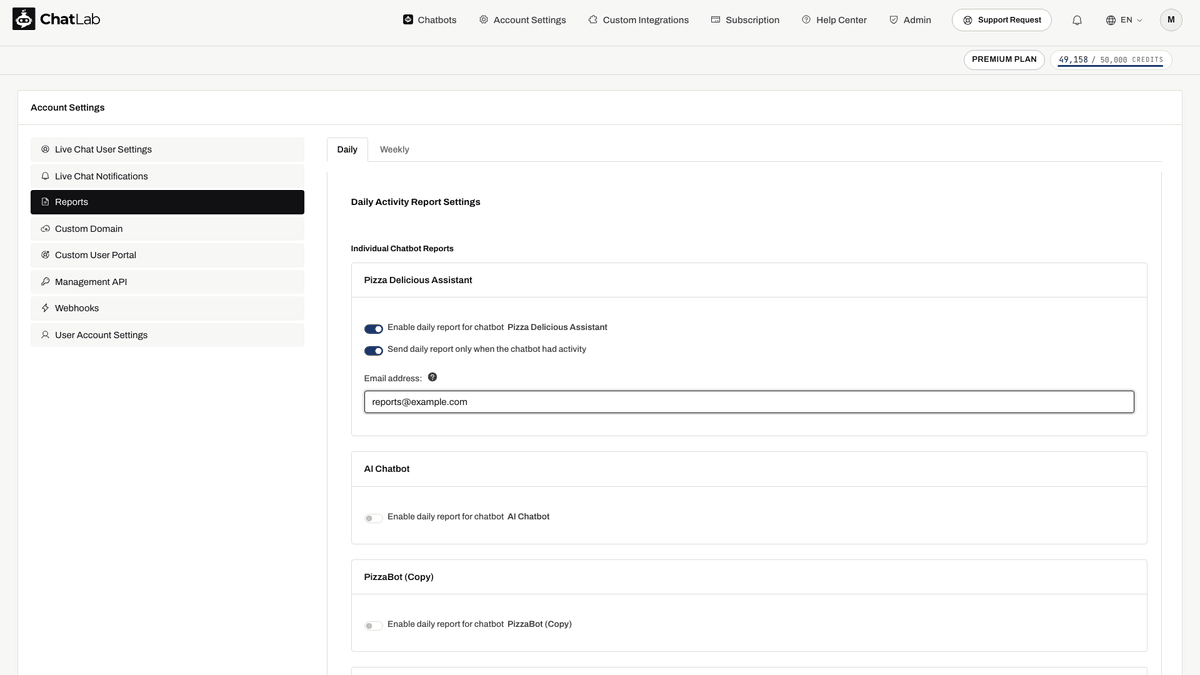Image resolution: width=1200 pixels, height=675 pixels.
Task: Click the ChatLab robot logo icon
Action: click(23, 19)
